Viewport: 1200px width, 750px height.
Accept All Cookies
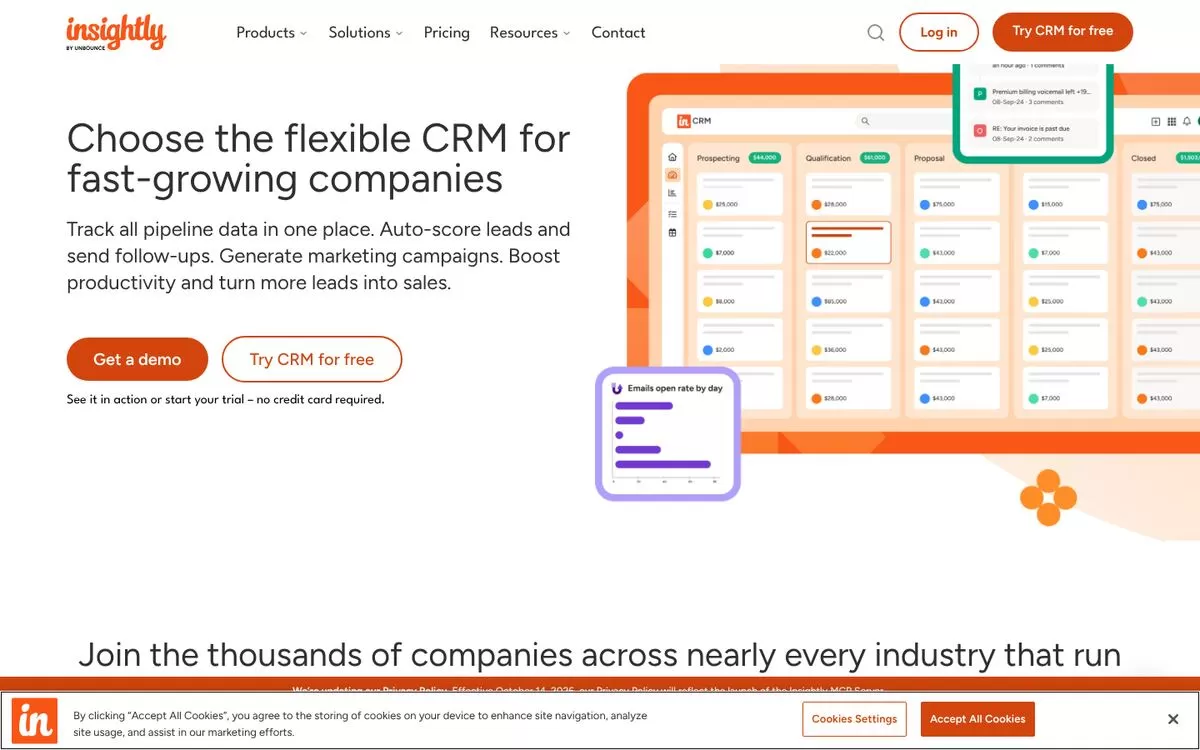click(977, 719)
